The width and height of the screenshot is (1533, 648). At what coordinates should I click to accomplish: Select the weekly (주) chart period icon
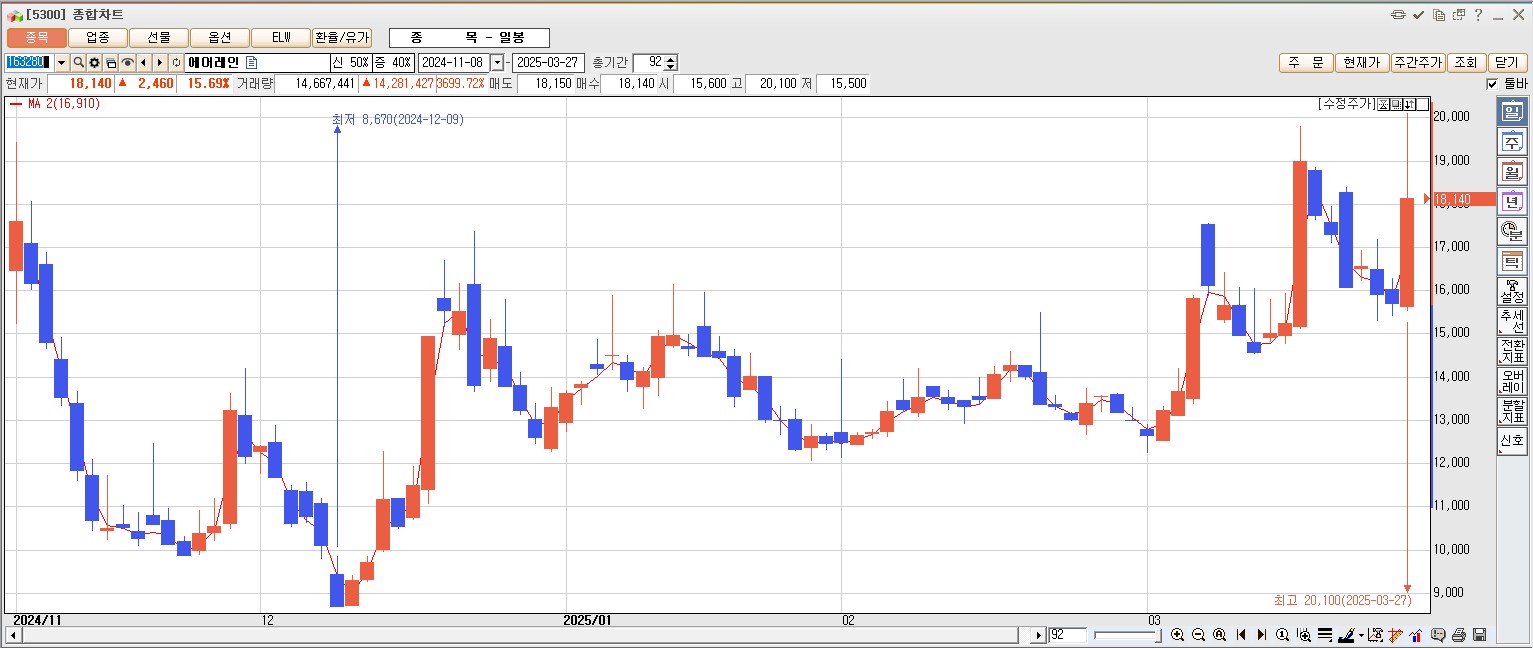coord(1511,142)
